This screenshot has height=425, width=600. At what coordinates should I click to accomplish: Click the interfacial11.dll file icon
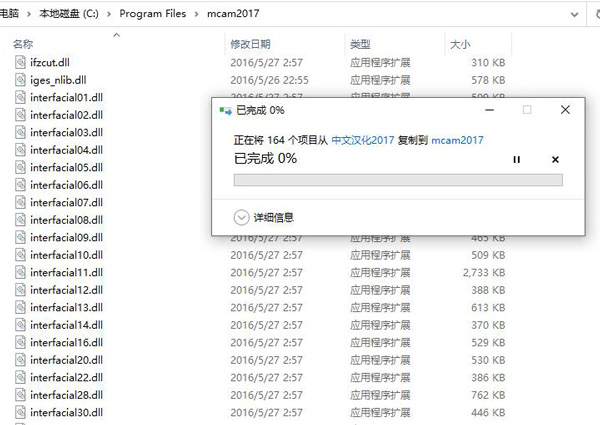(20, 272)
